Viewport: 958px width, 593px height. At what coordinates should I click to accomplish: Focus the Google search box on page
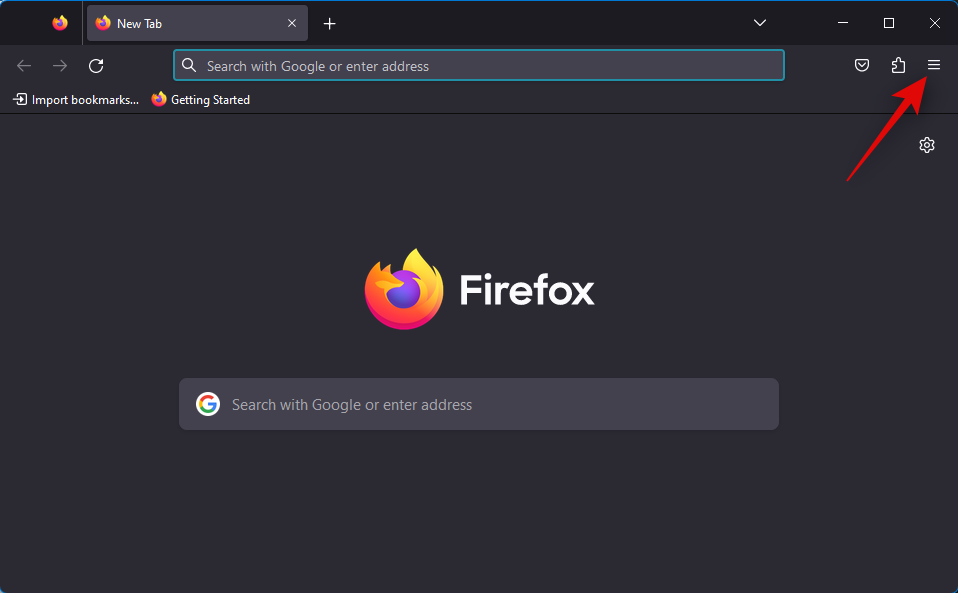click(x=479, y=404)
